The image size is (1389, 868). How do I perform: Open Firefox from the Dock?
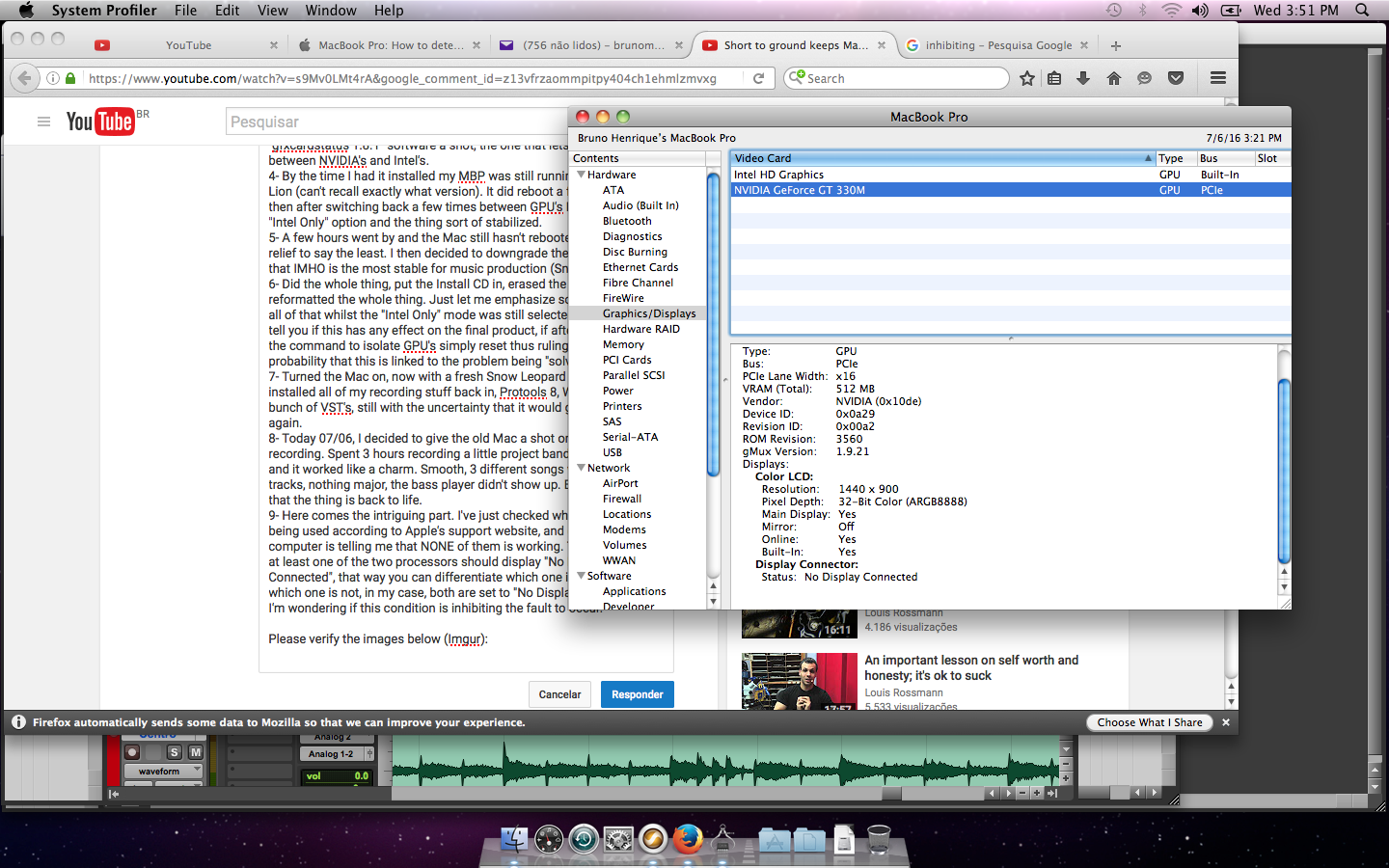pyautogui.click(x=688, y=839)
